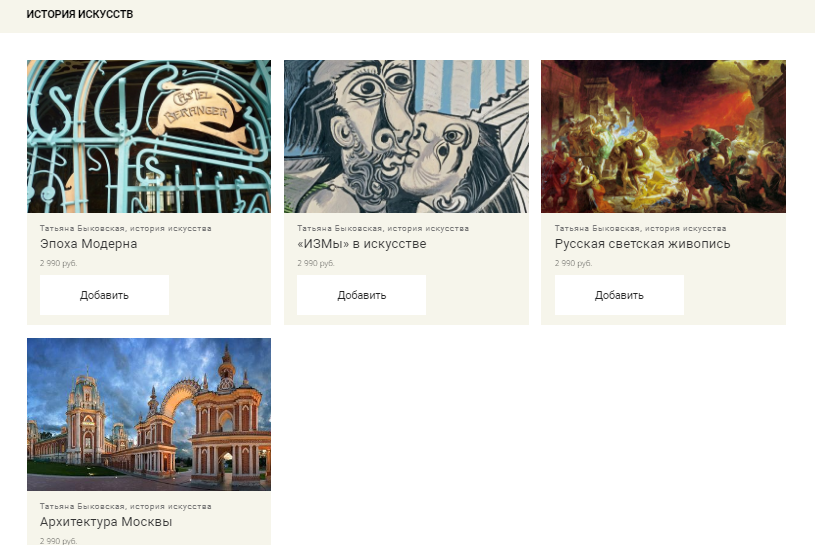Open the «ИЗМы» в искусстве course title

point(361,244)
